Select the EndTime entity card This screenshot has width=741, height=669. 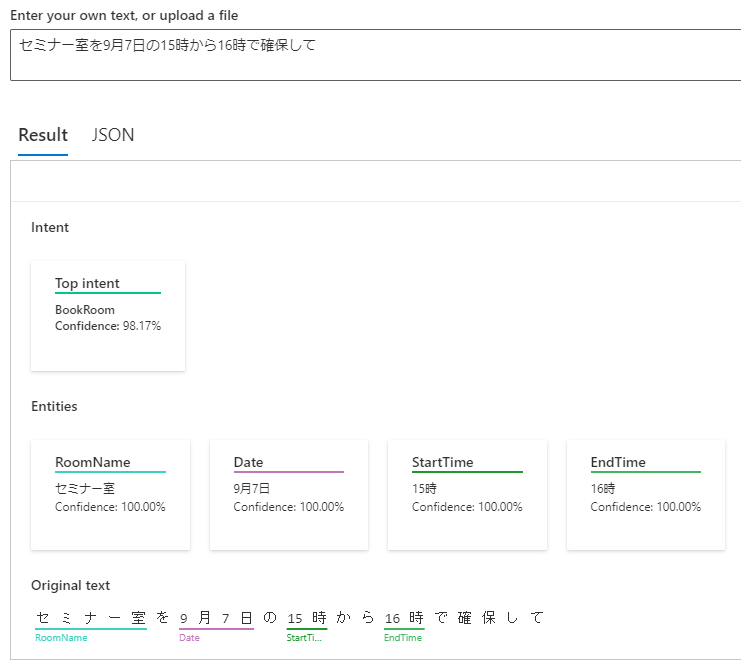[646, 495]
